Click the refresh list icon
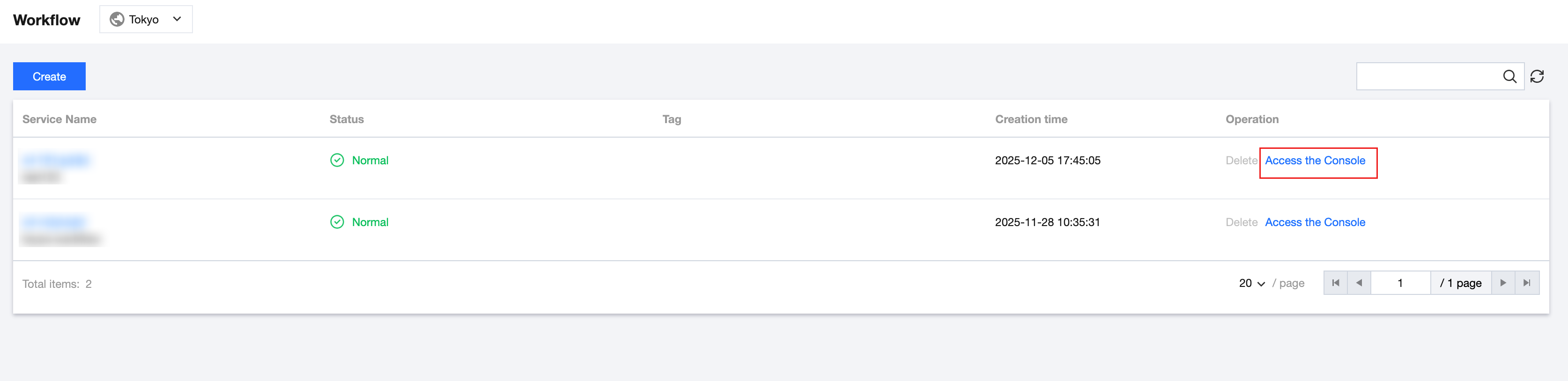Image resolution: width=1568 pixels, height=381 pixels. (1536, 76)
